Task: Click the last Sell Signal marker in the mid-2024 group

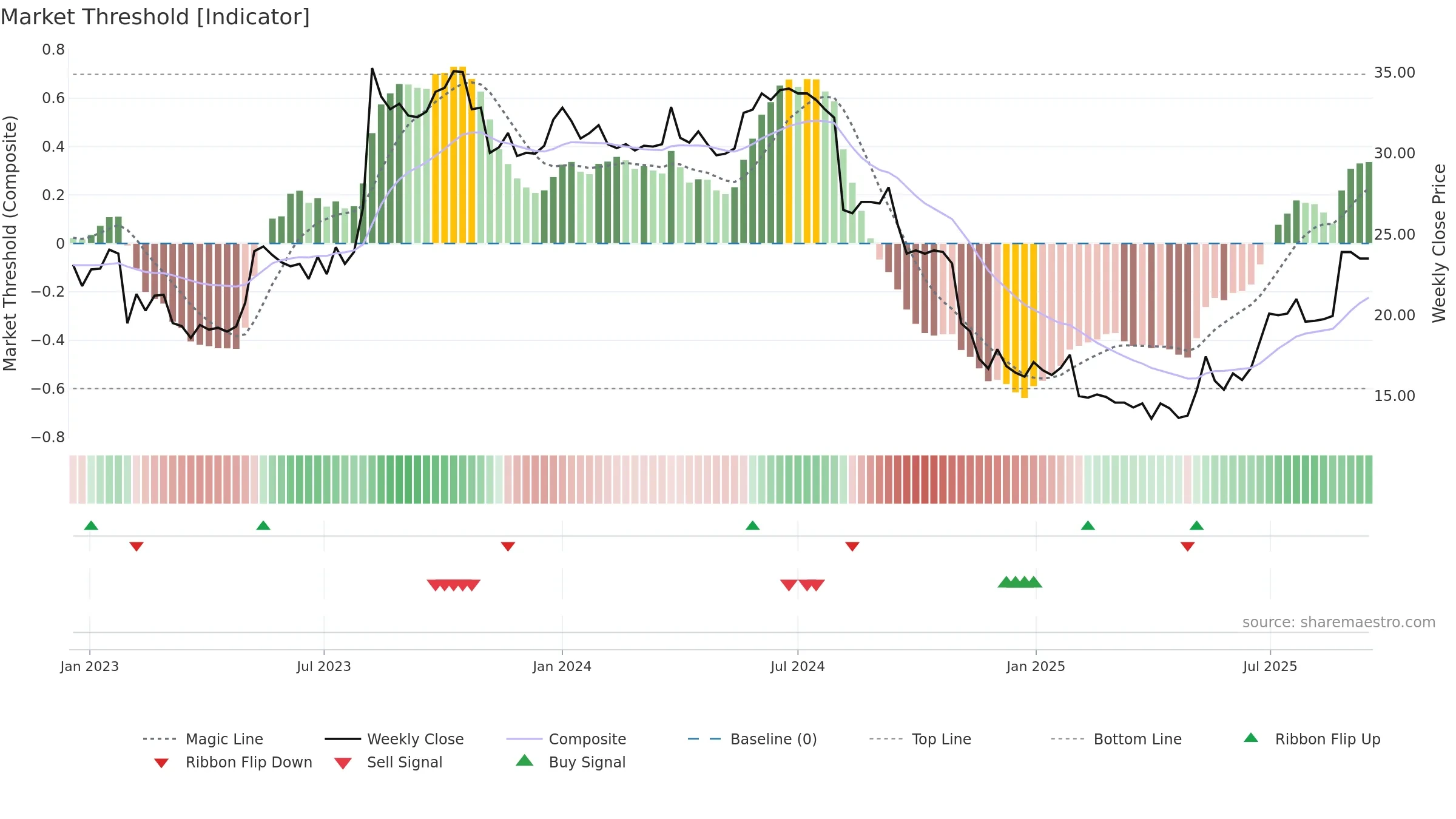Action: click(816, 585)
